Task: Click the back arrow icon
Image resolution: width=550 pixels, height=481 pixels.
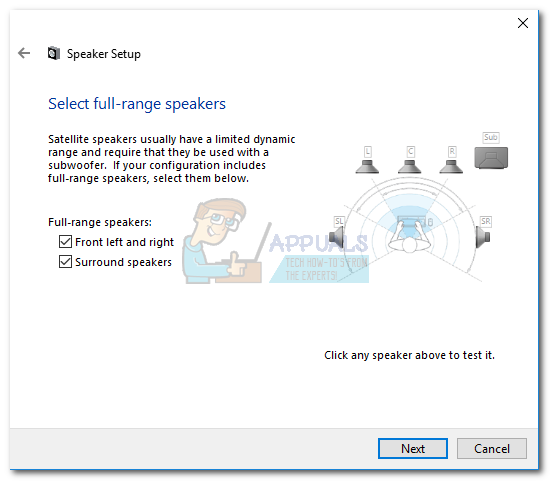Action: 24,53
